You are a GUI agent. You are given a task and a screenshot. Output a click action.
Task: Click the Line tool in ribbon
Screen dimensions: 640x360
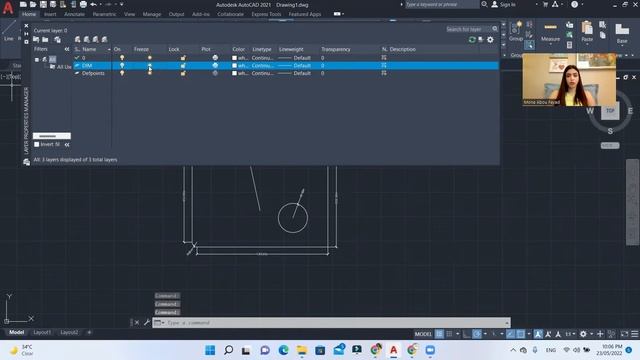9,32
